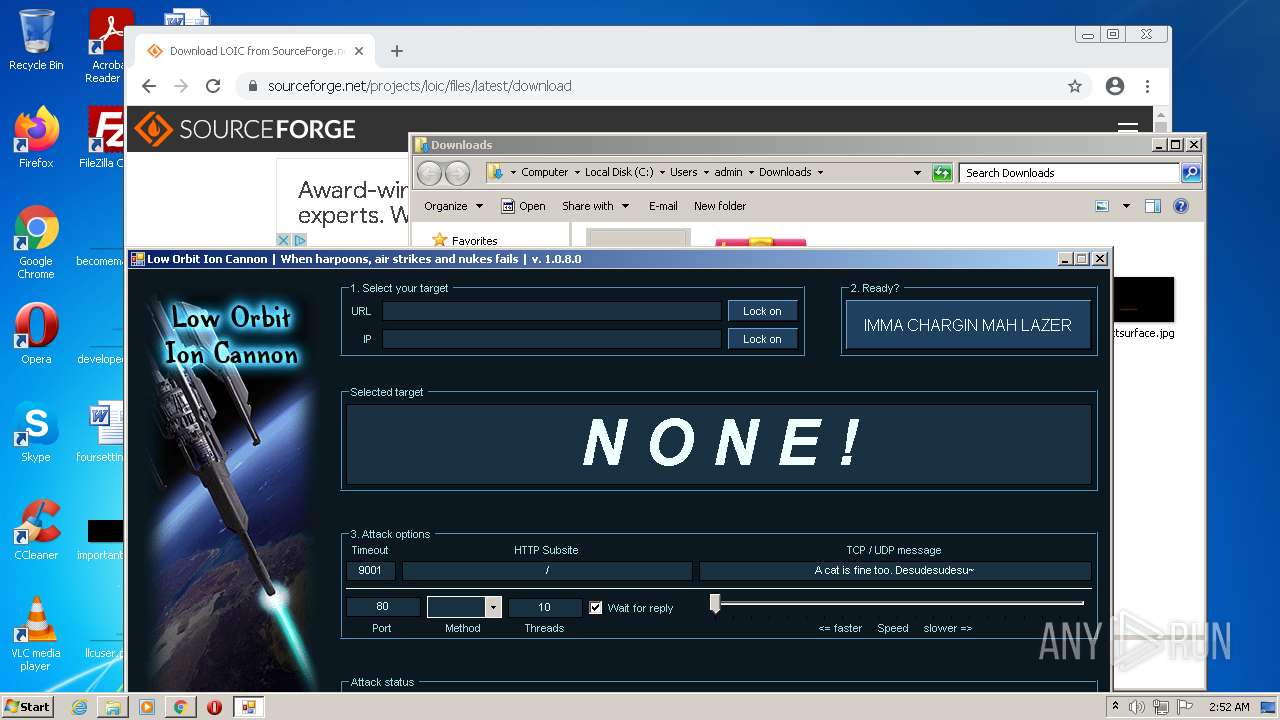1280x720 pixels.
Task: Open Chrome from taskbar
Action: 180,707
